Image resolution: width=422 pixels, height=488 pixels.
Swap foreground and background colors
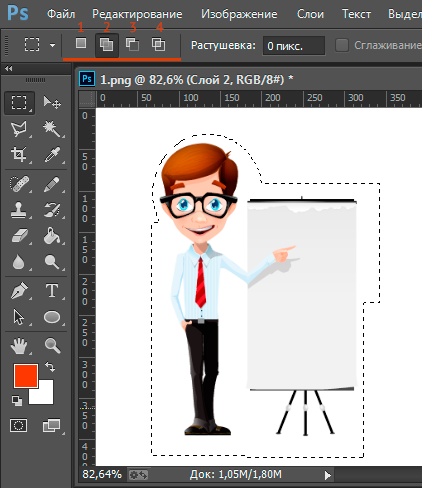pos(50,367)
